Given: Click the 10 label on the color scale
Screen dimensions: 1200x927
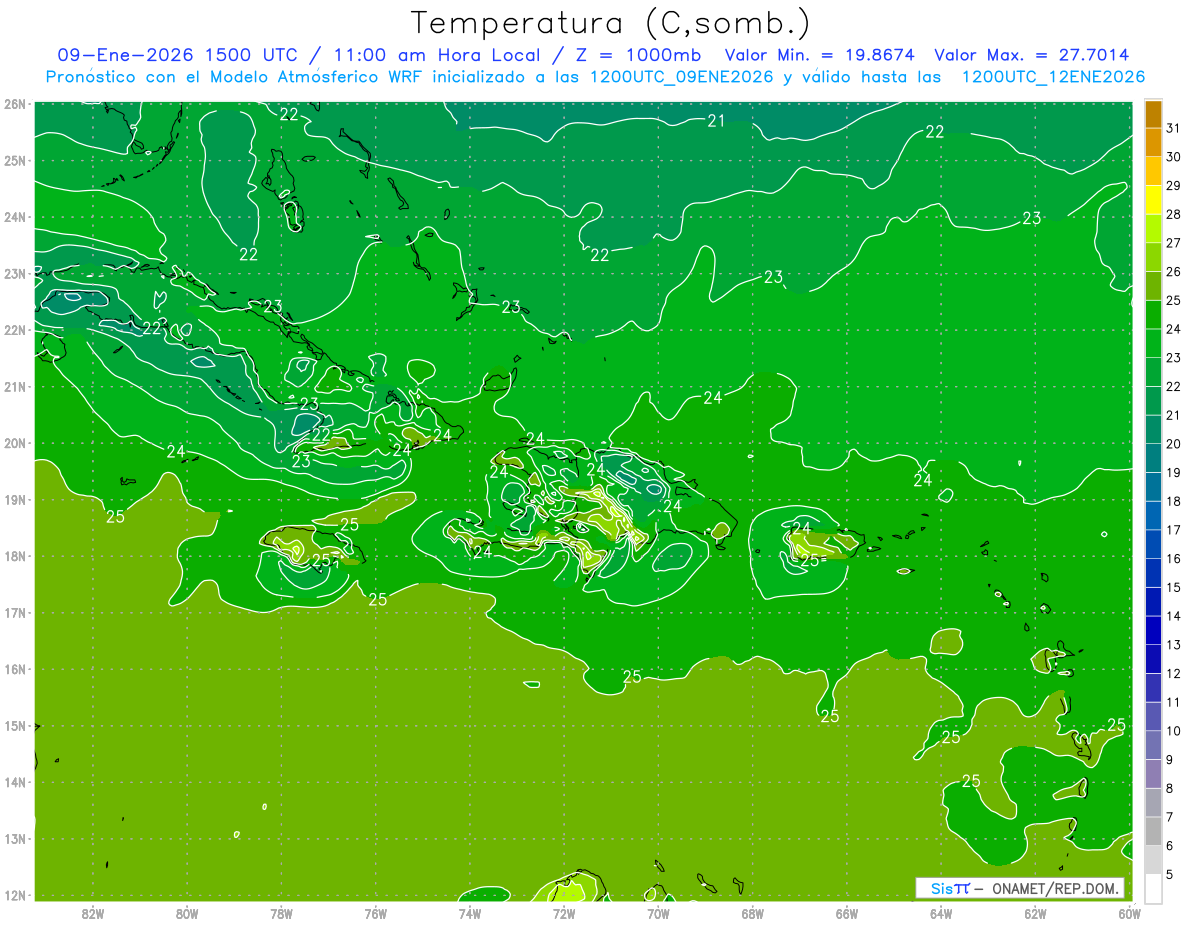Looking at the screenshot, I should [x=1174, y=731].
